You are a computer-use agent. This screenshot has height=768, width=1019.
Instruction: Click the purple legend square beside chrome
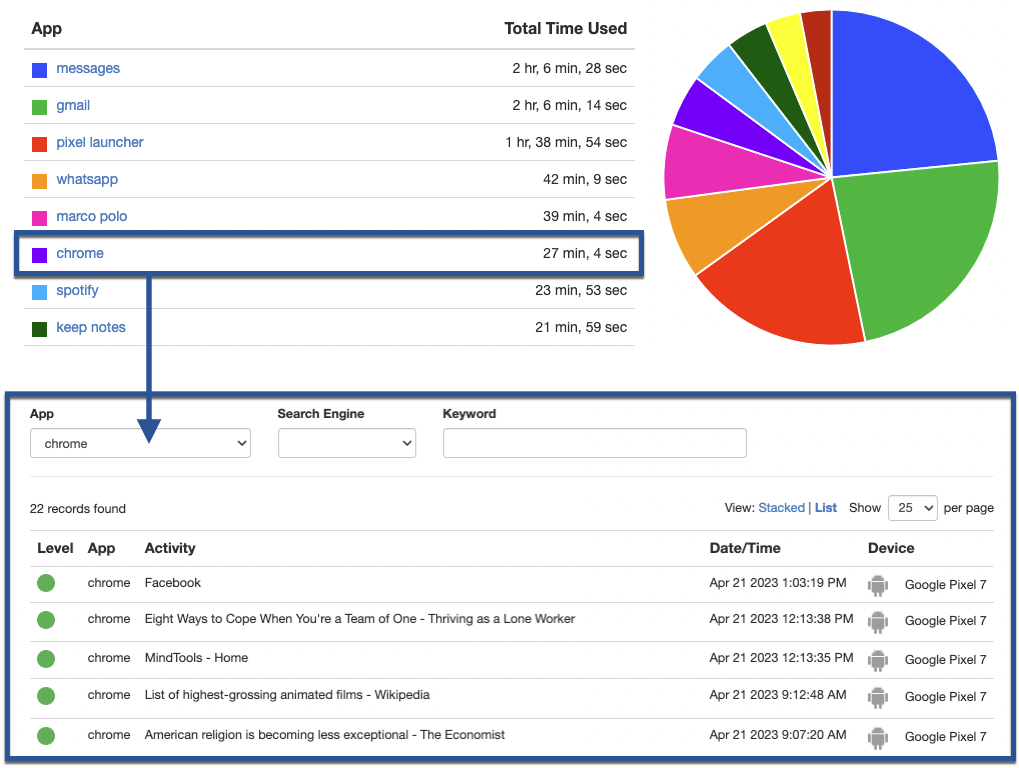[x=39, y=253]
